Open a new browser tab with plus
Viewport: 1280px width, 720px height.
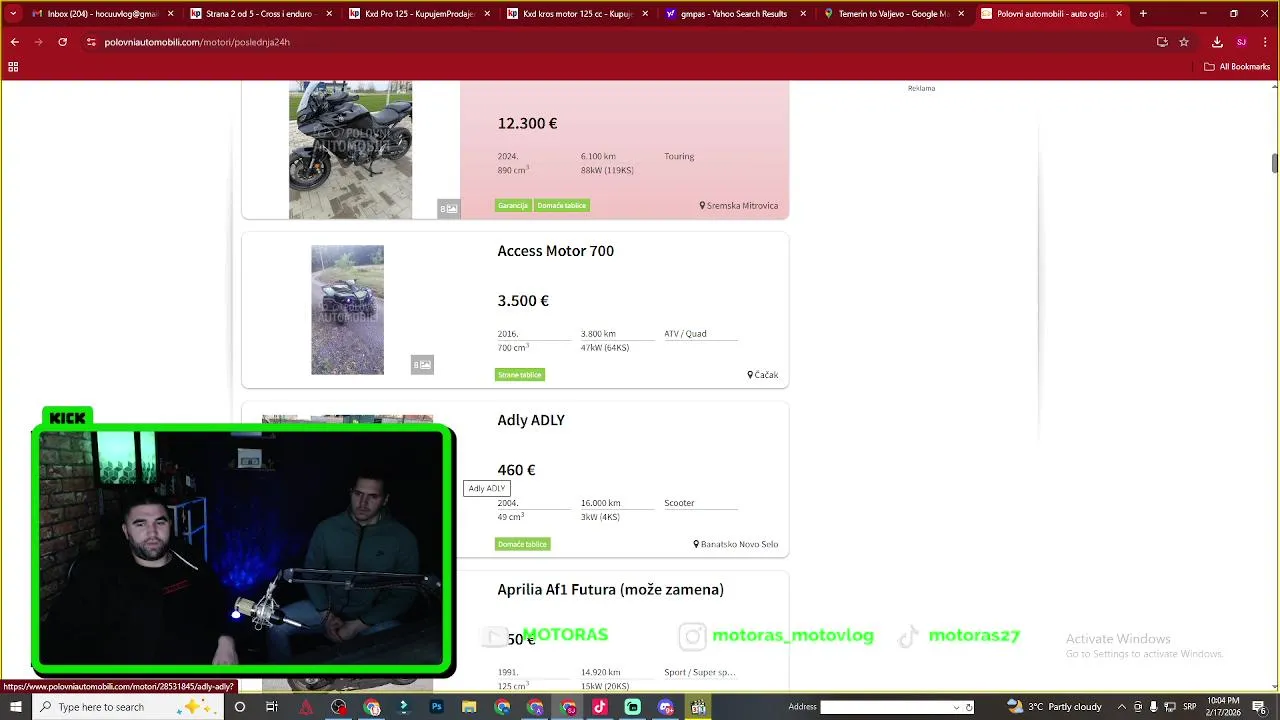1143,14
